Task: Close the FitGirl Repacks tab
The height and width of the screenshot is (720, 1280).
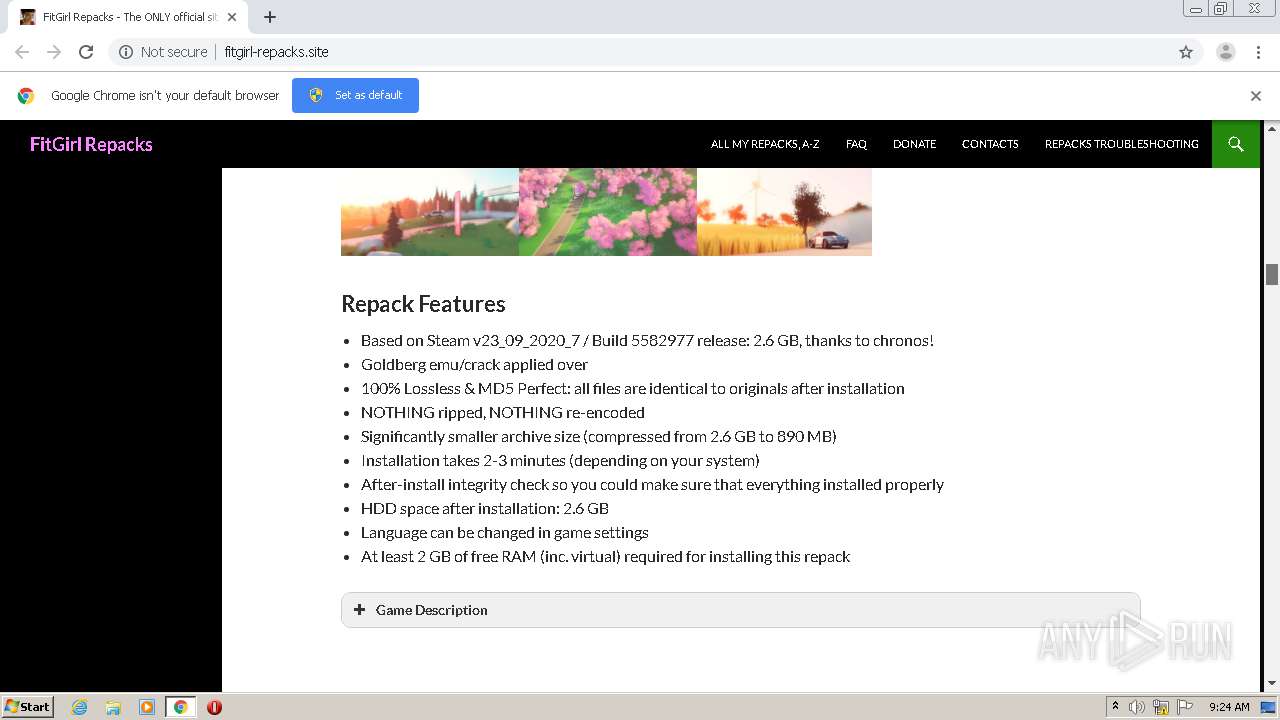Action: click(232, 17)
